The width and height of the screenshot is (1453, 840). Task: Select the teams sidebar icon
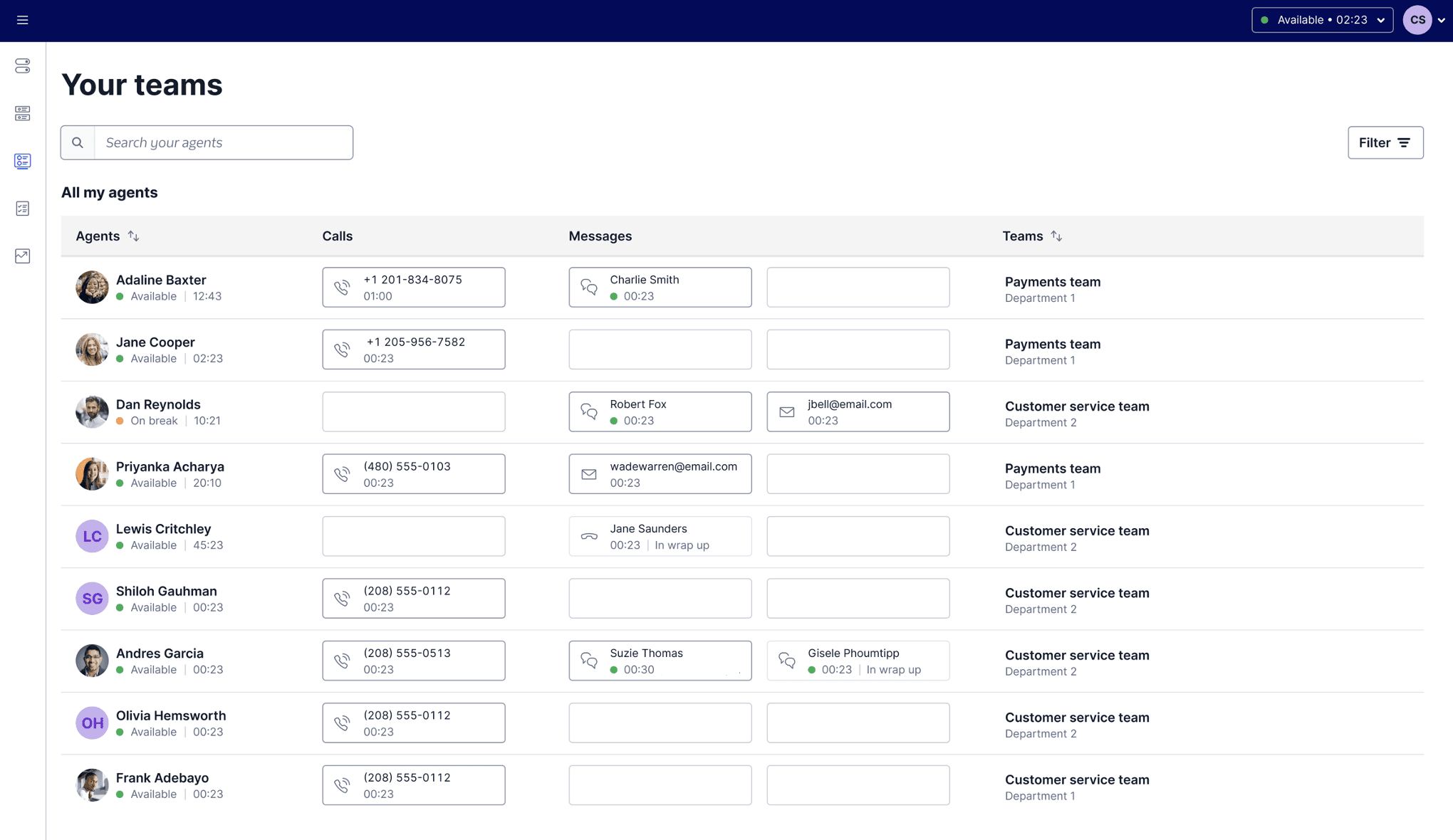coord(23,161)
